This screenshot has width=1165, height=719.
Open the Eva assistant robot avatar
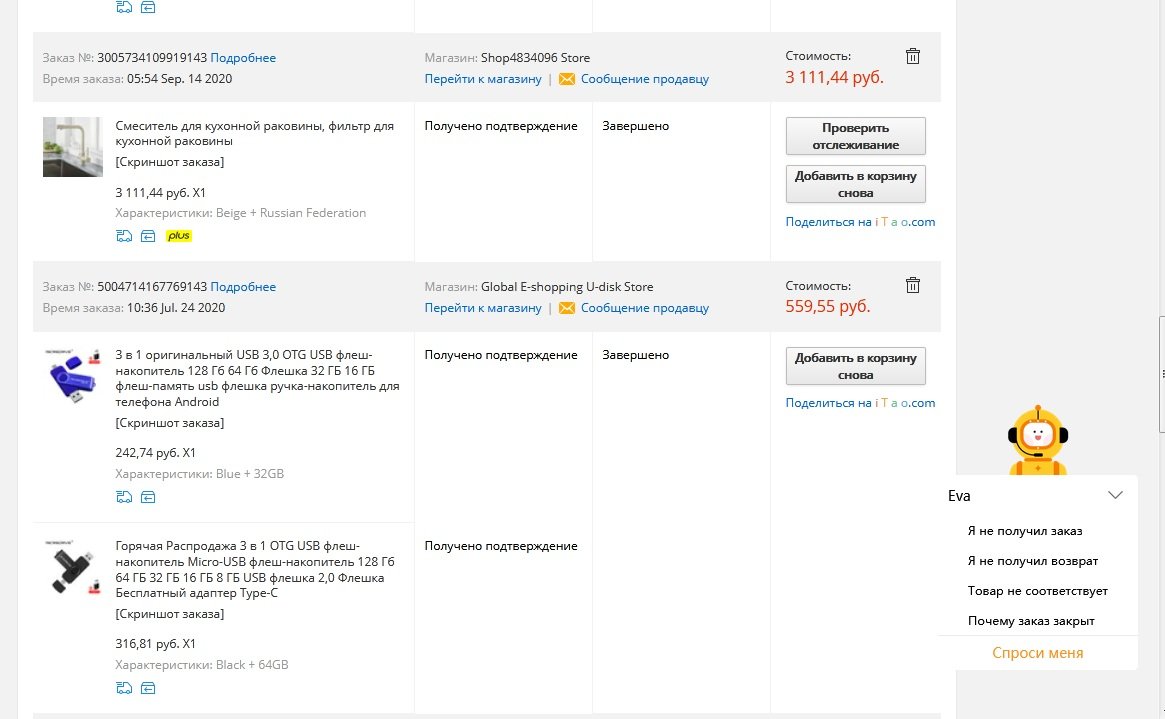1038,440
